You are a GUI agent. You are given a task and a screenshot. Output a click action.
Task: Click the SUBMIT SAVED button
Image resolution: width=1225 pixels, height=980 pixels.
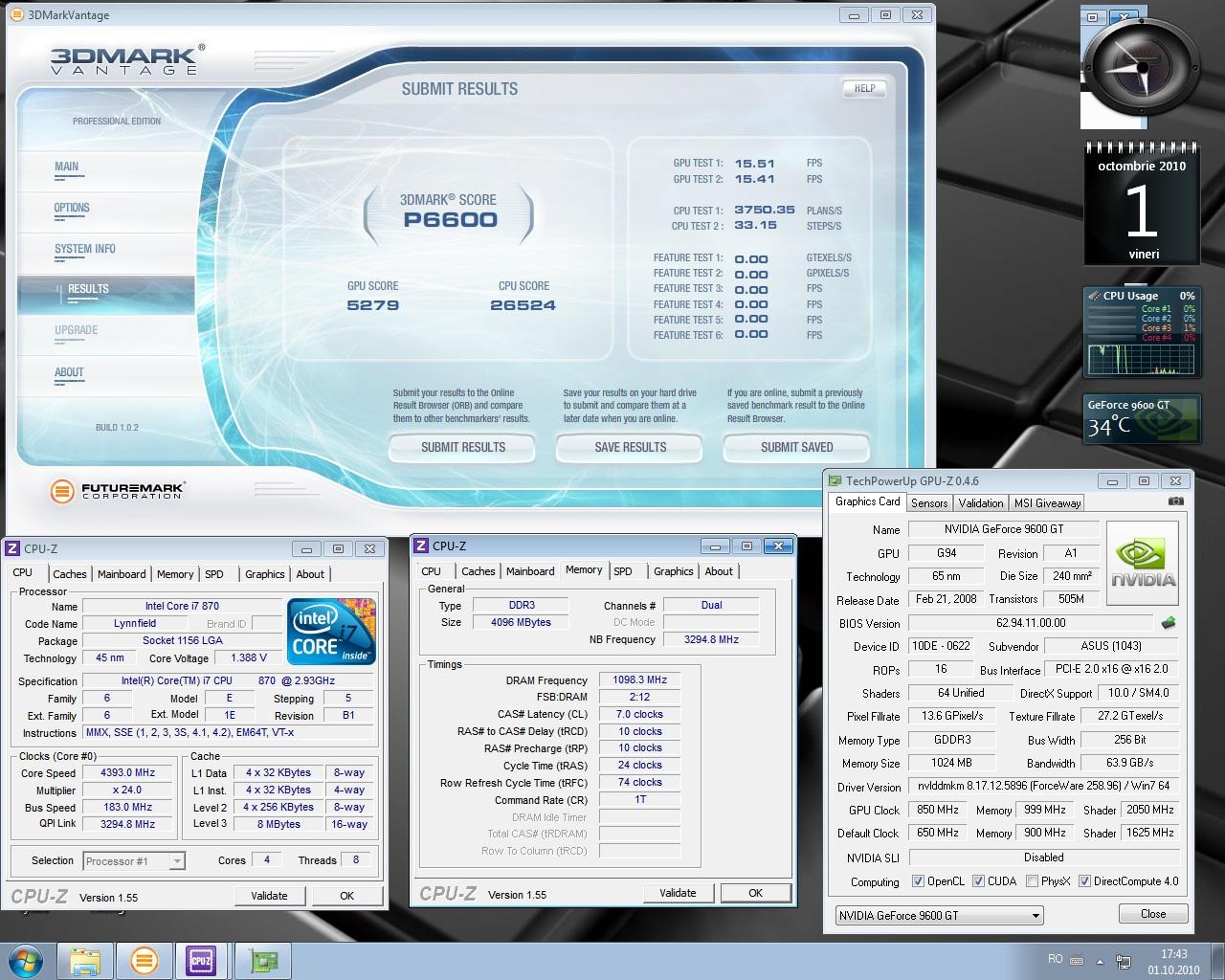[x=796, y=447]
